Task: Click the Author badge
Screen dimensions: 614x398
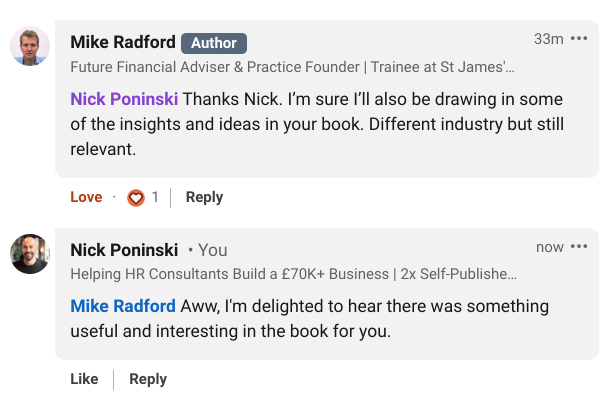Action: (x=214, y=43)
